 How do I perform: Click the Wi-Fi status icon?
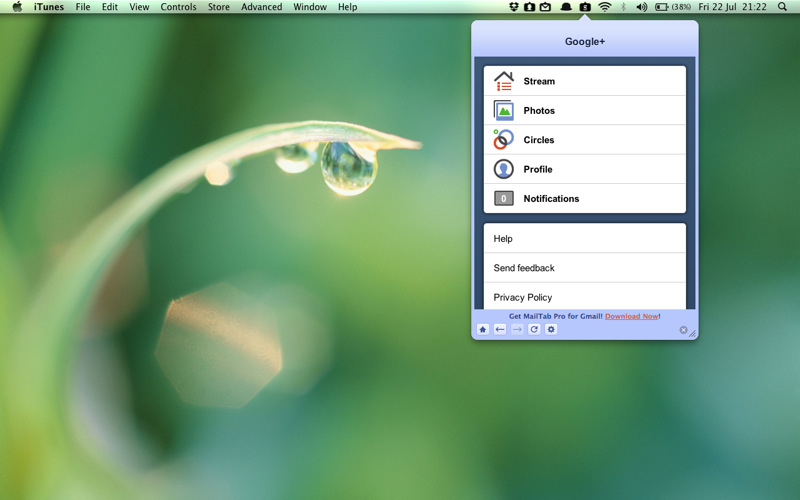coord(605,7)
